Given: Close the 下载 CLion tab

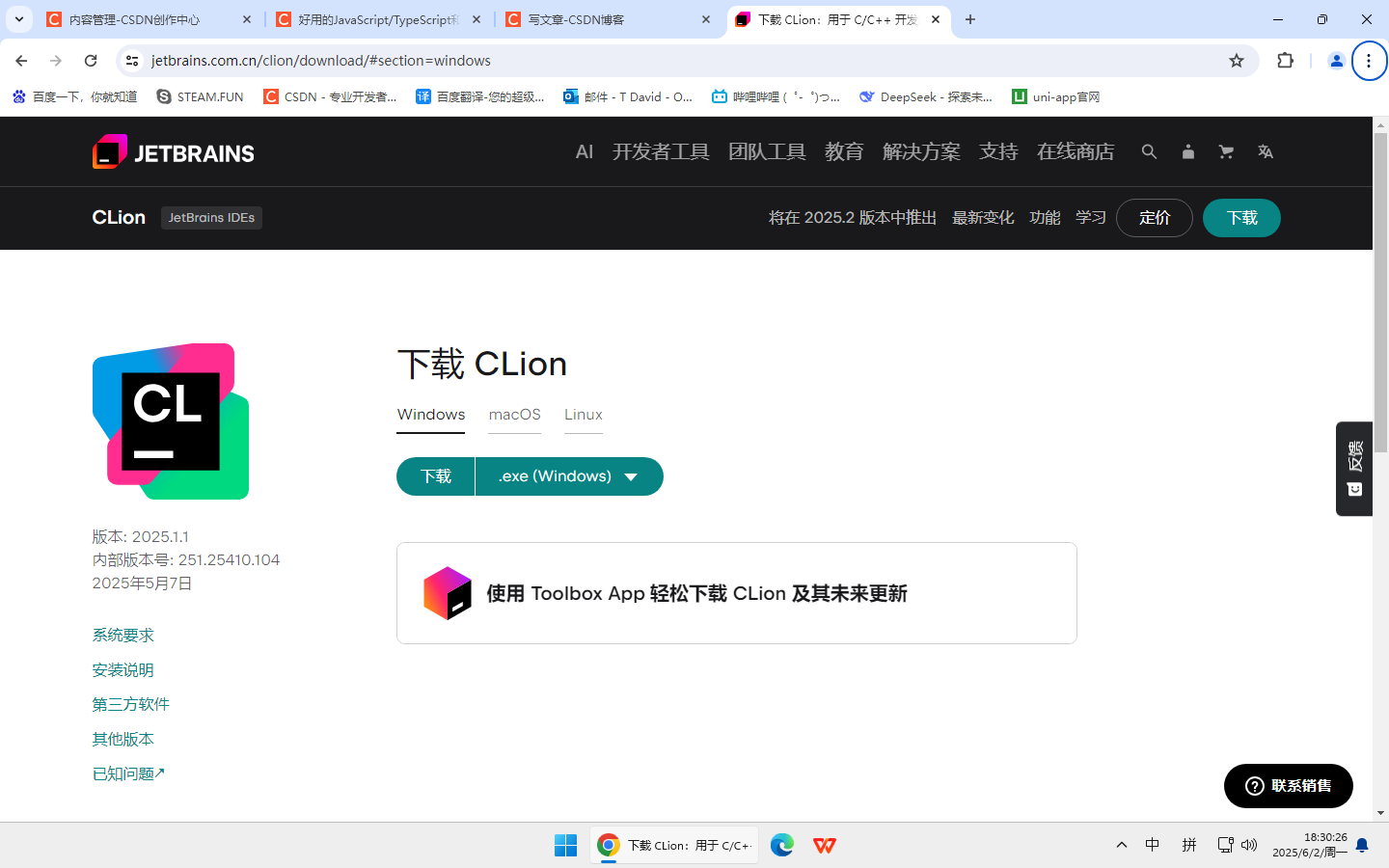Looking at the screenshot, I should [936, 19].
